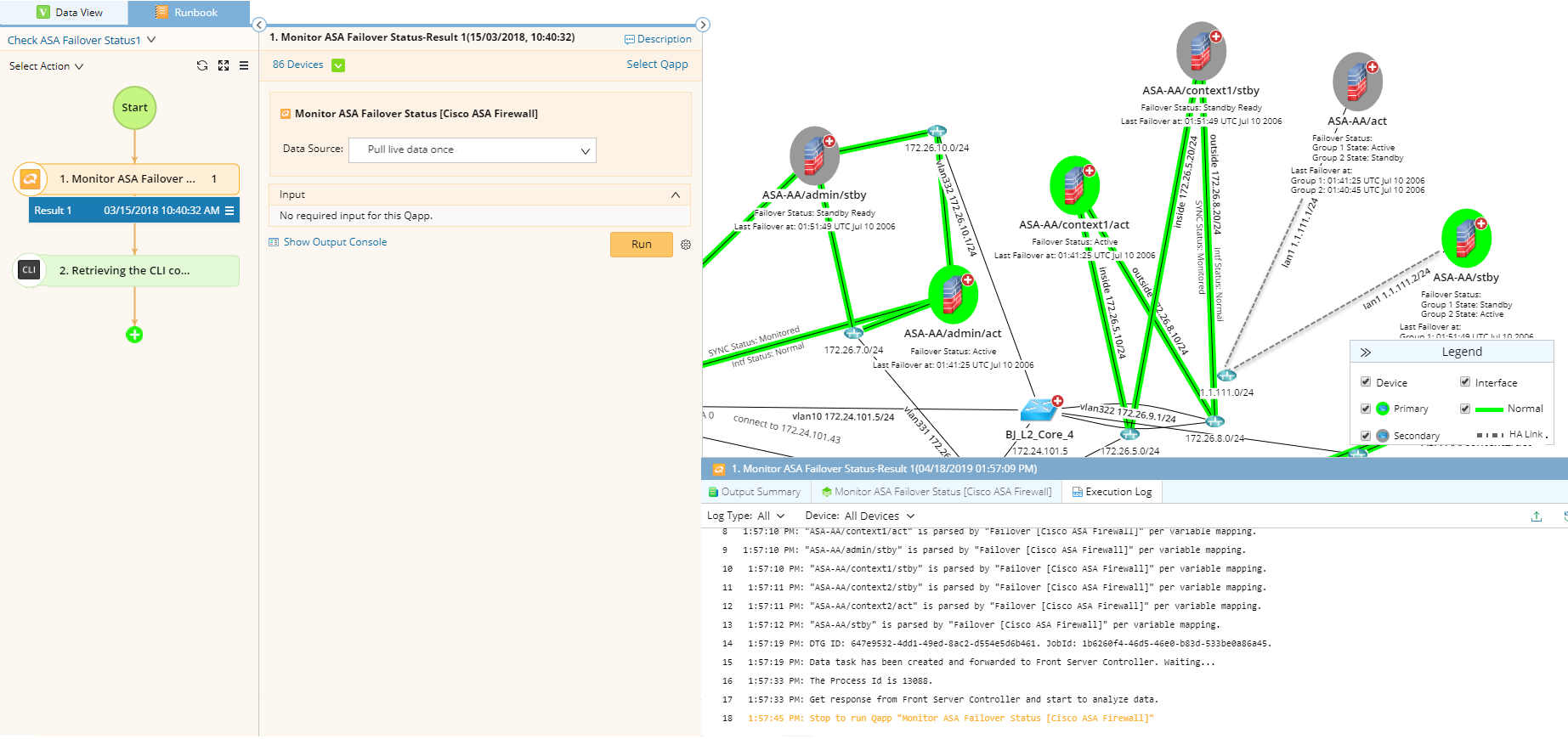Viewport: 1568px width, 739px height.
Task: Select the ASA-AA/admin/act firewall icon
Action: (954, 295)
